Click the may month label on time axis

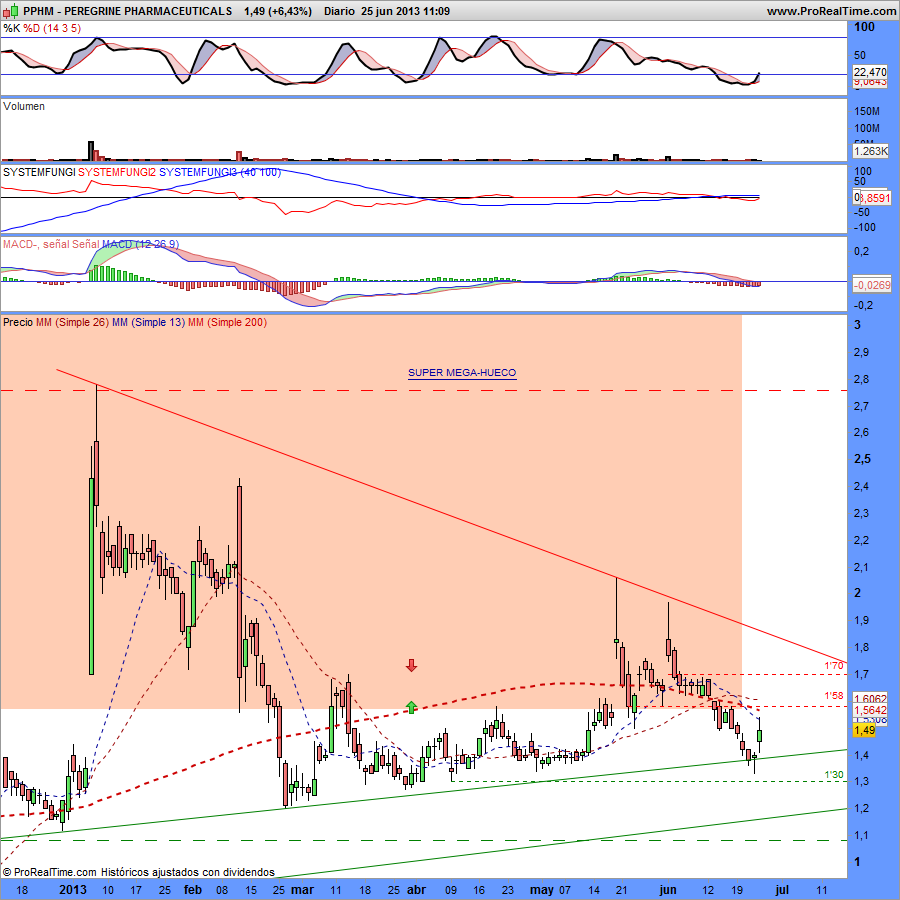pos(542,890)
